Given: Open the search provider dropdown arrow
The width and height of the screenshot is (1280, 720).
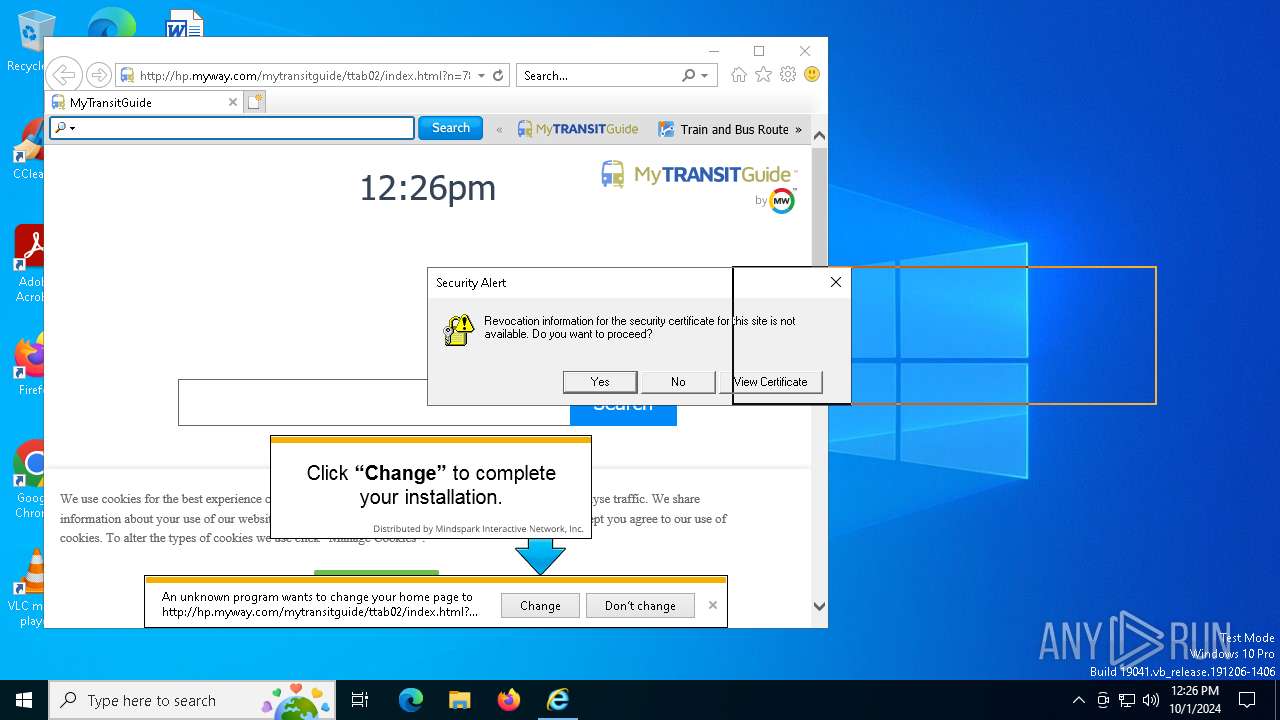Looking at the screenshot, I should click(704, 75).
